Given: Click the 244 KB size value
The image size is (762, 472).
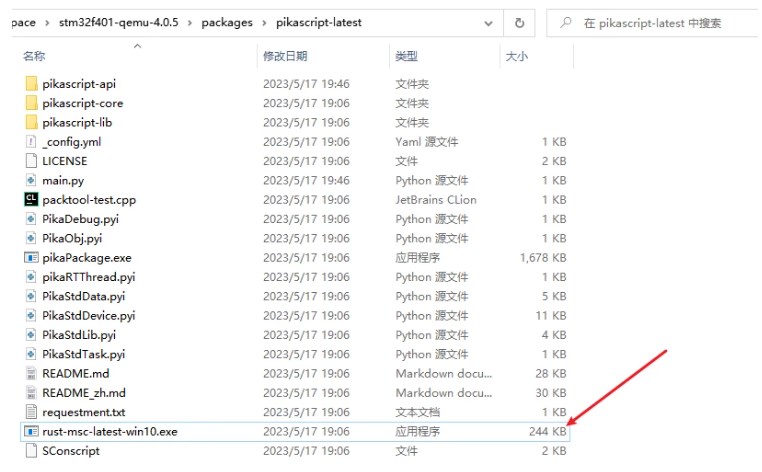Looking at the screenshot, I should tap(548, 431).
